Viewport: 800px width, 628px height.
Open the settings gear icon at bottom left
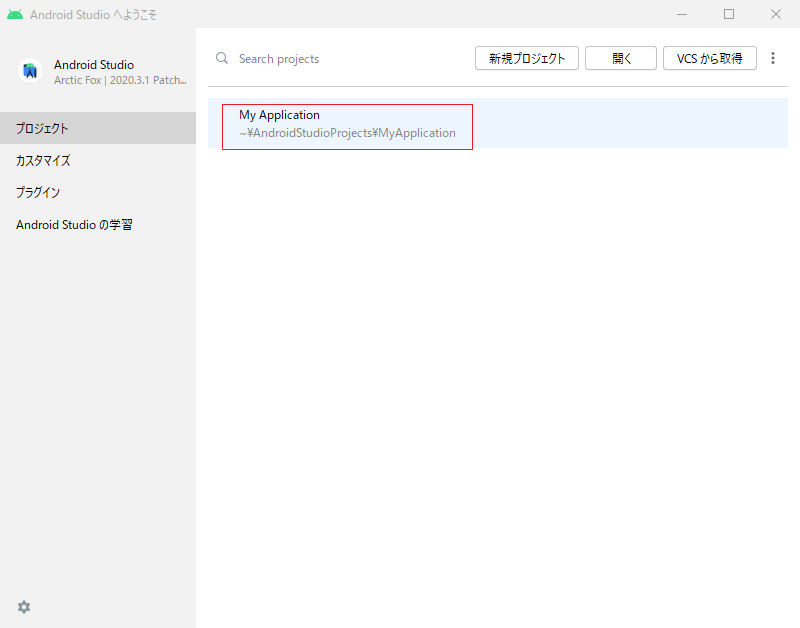[x=24, y=607]
